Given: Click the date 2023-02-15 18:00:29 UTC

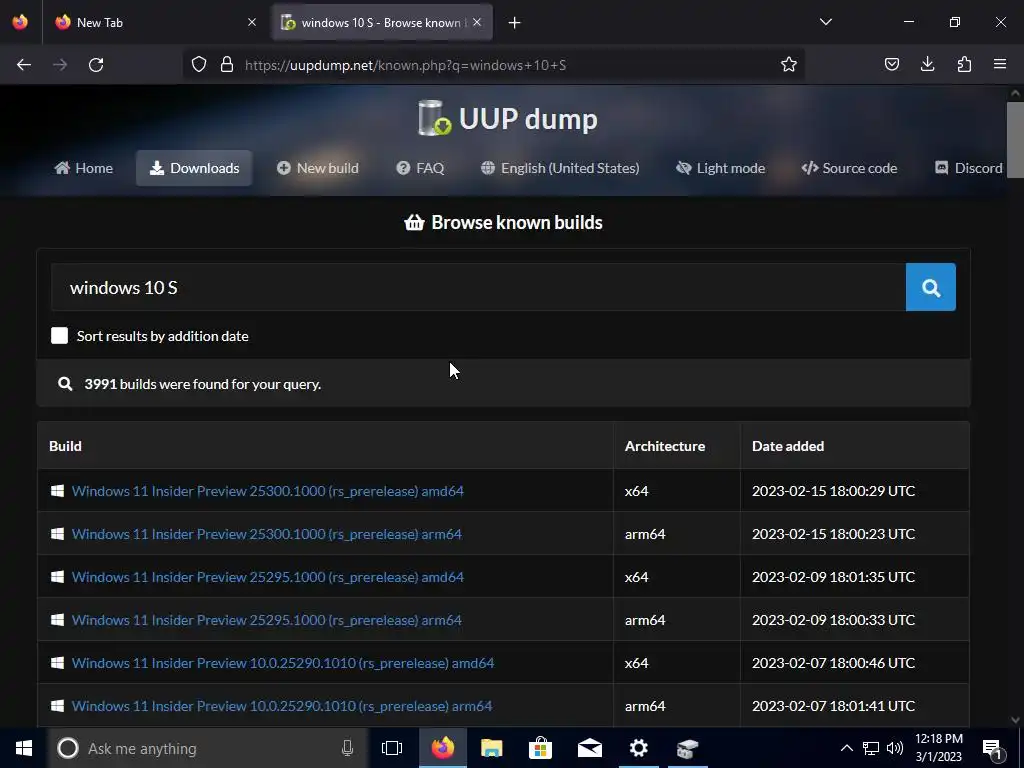Looking at the screenshot, I should (833, 490).
